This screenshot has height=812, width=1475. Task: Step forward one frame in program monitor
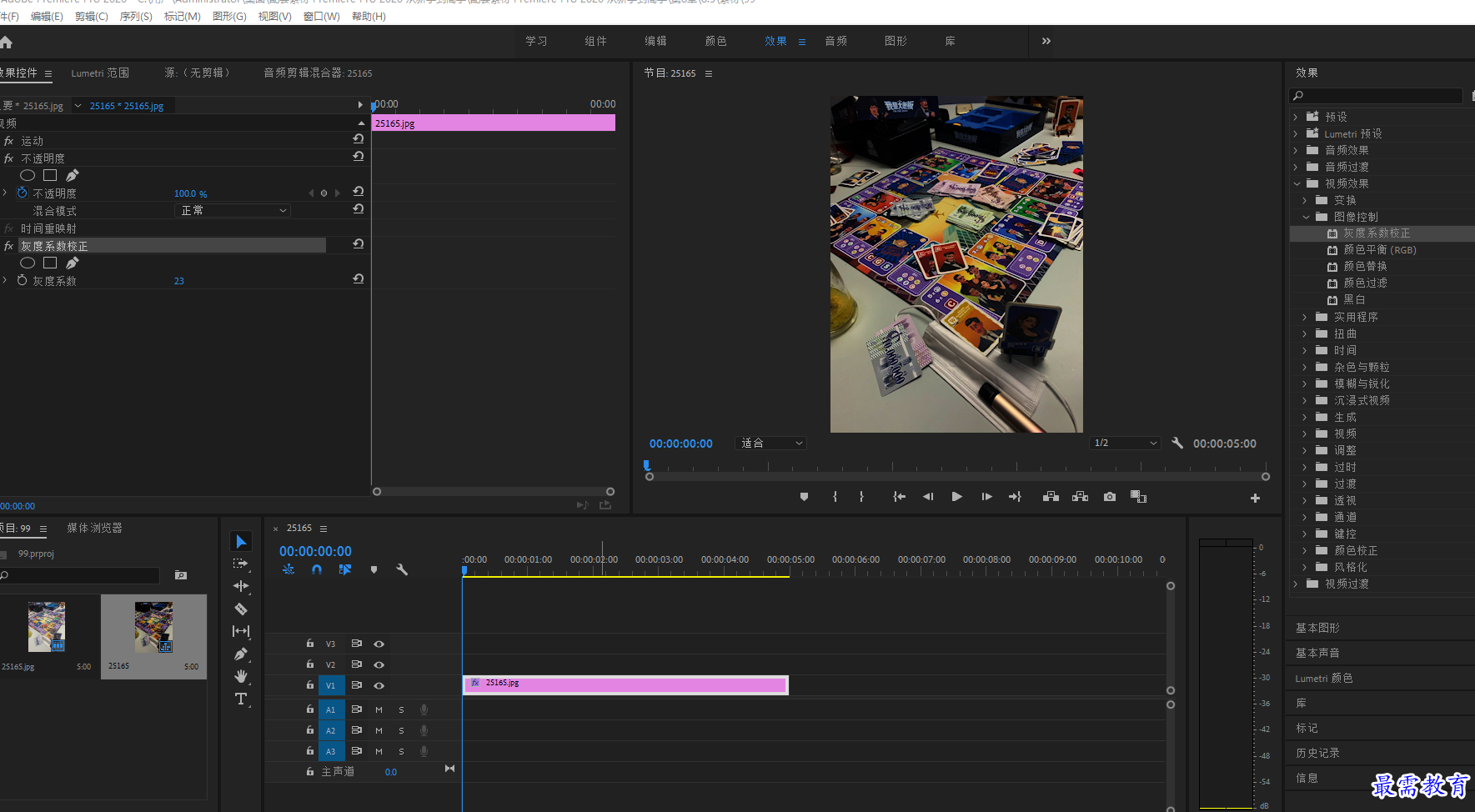click(986, 497)
